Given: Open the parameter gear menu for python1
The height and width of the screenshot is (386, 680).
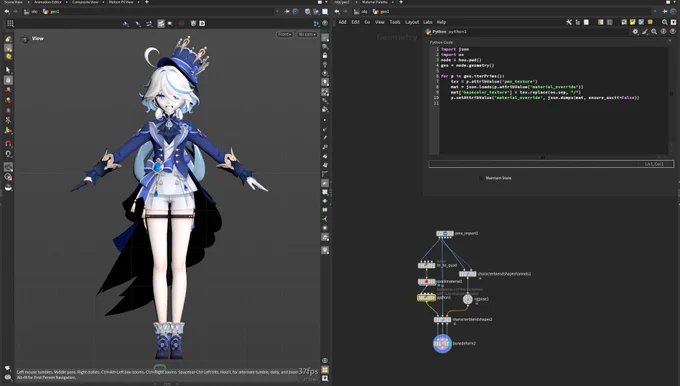Looking at the screenshot, I should click(x=635, y=32).
